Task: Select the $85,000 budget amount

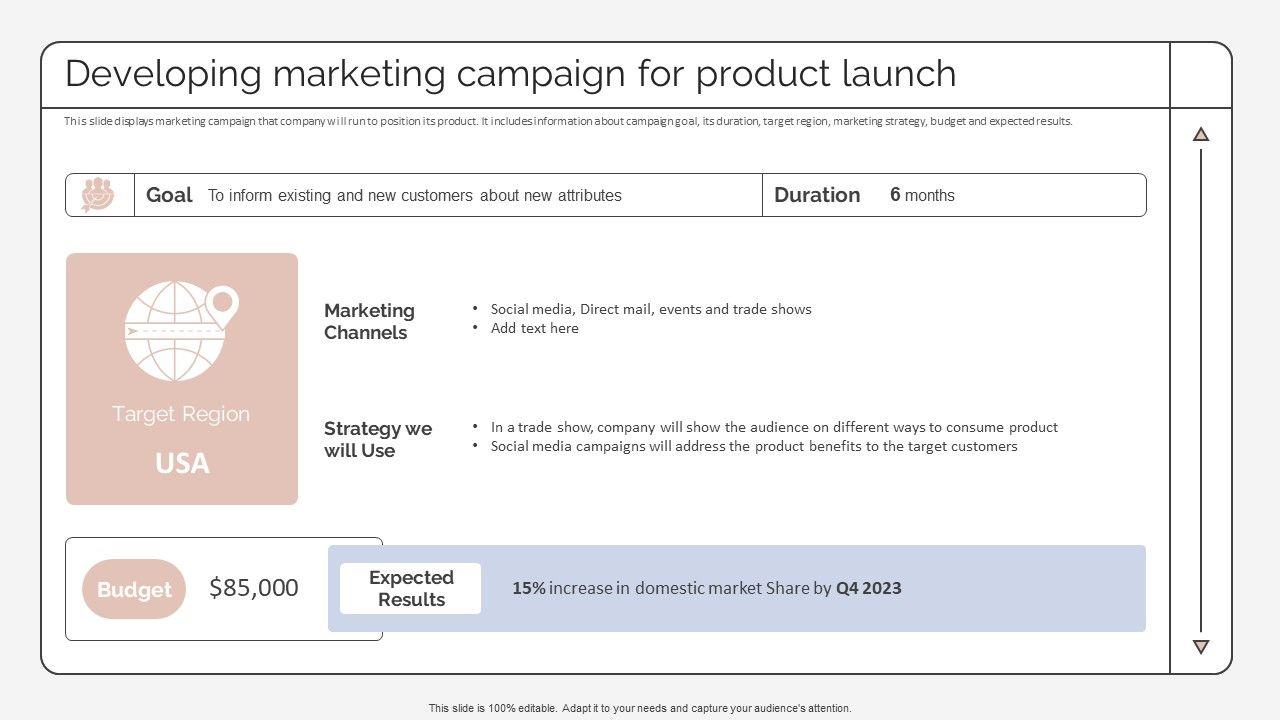Action: [x=254, y=588]
